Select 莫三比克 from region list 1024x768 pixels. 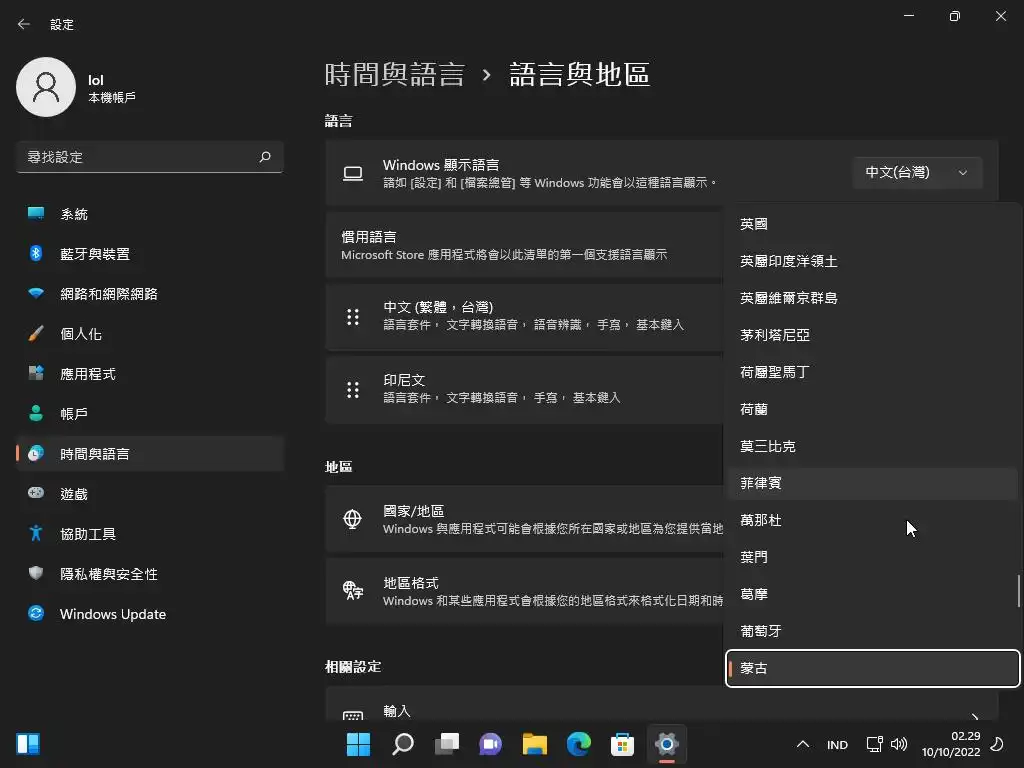872,446
